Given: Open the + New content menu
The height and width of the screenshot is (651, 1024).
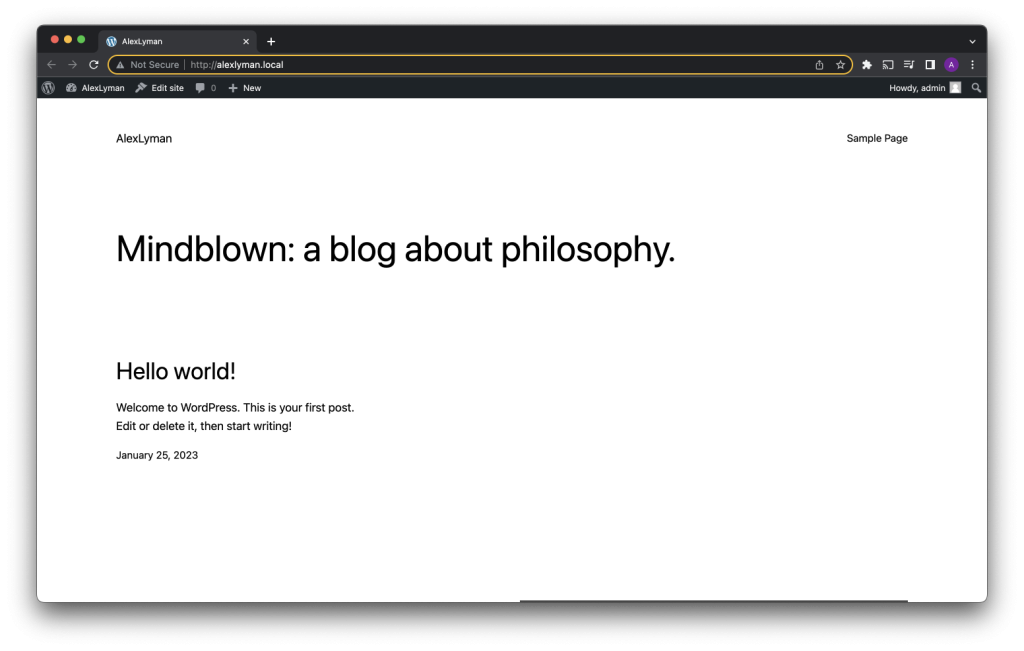Looking at the screenshot, I should [x=245, y=88].
